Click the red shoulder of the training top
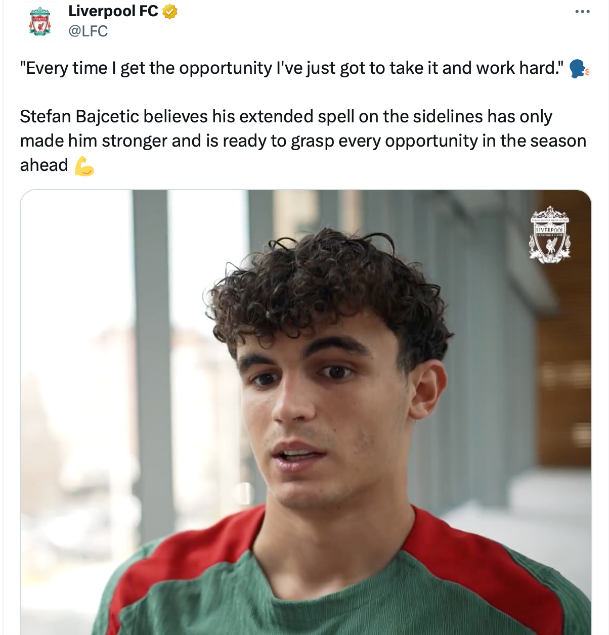 180,560
